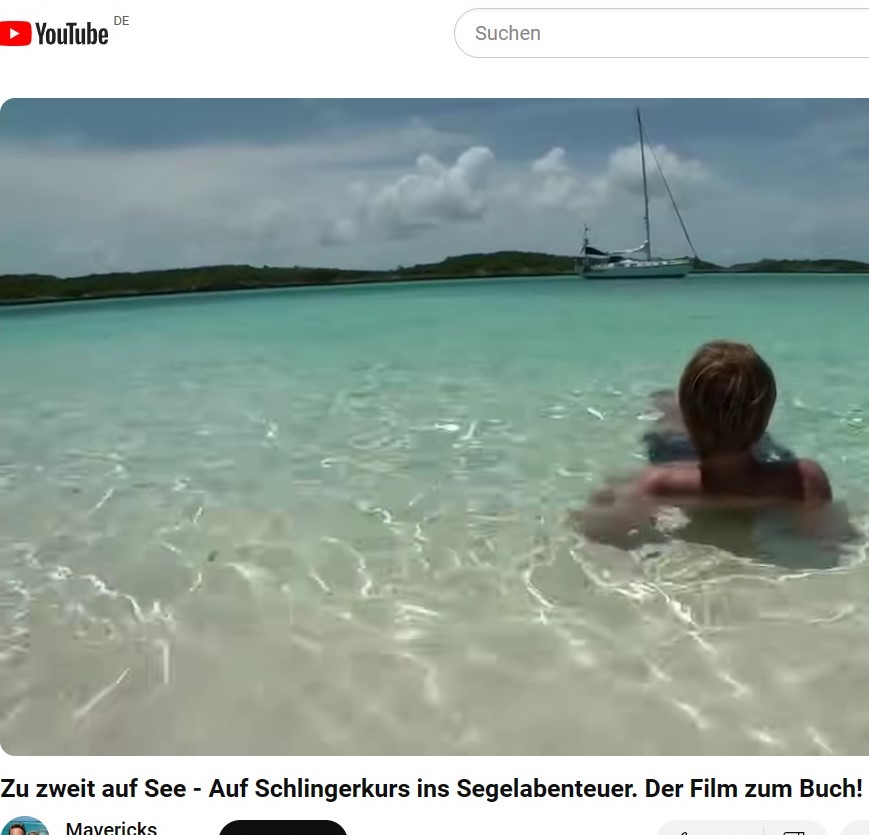Click the DE country code label

(121, 21)
